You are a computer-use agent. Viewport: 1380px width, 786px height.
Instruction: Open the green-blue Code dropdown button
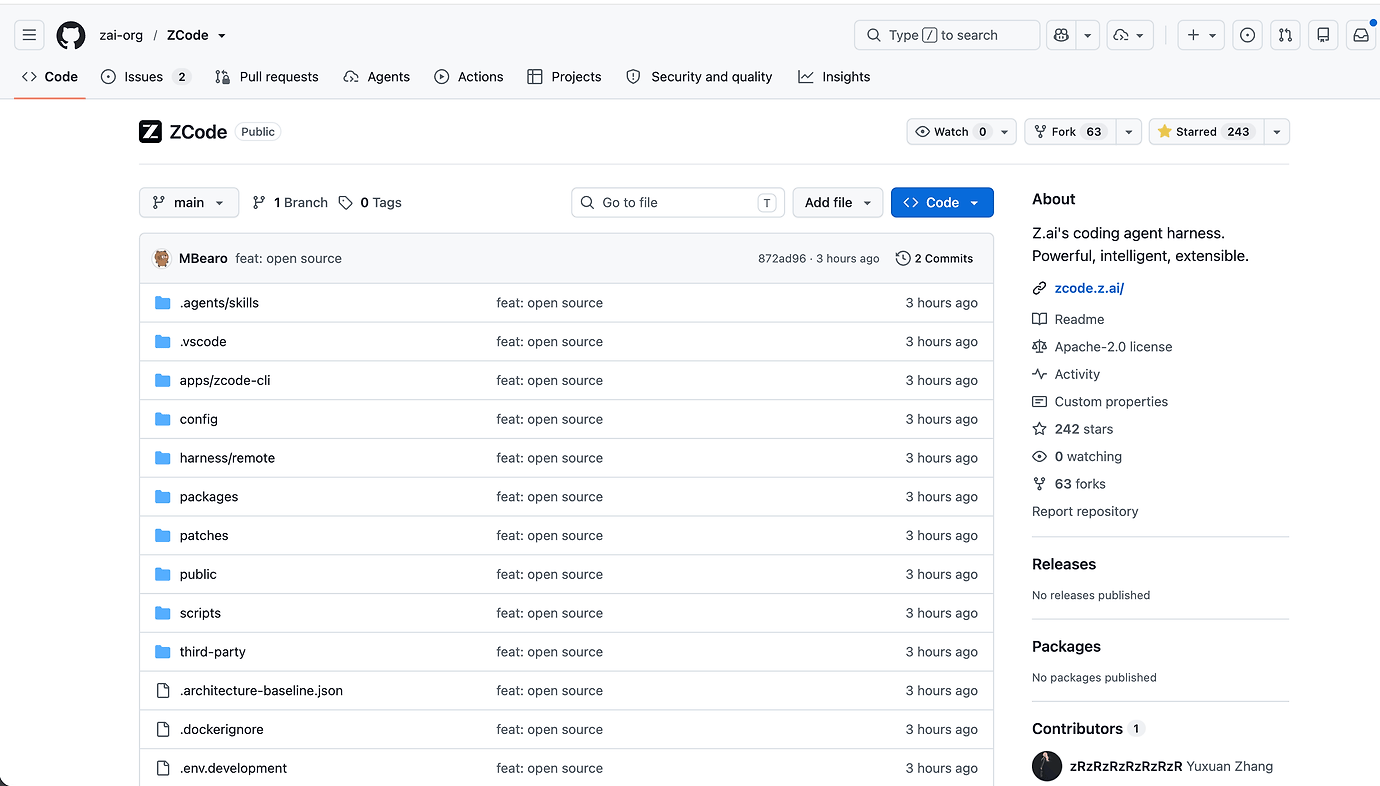pos(942,202)
